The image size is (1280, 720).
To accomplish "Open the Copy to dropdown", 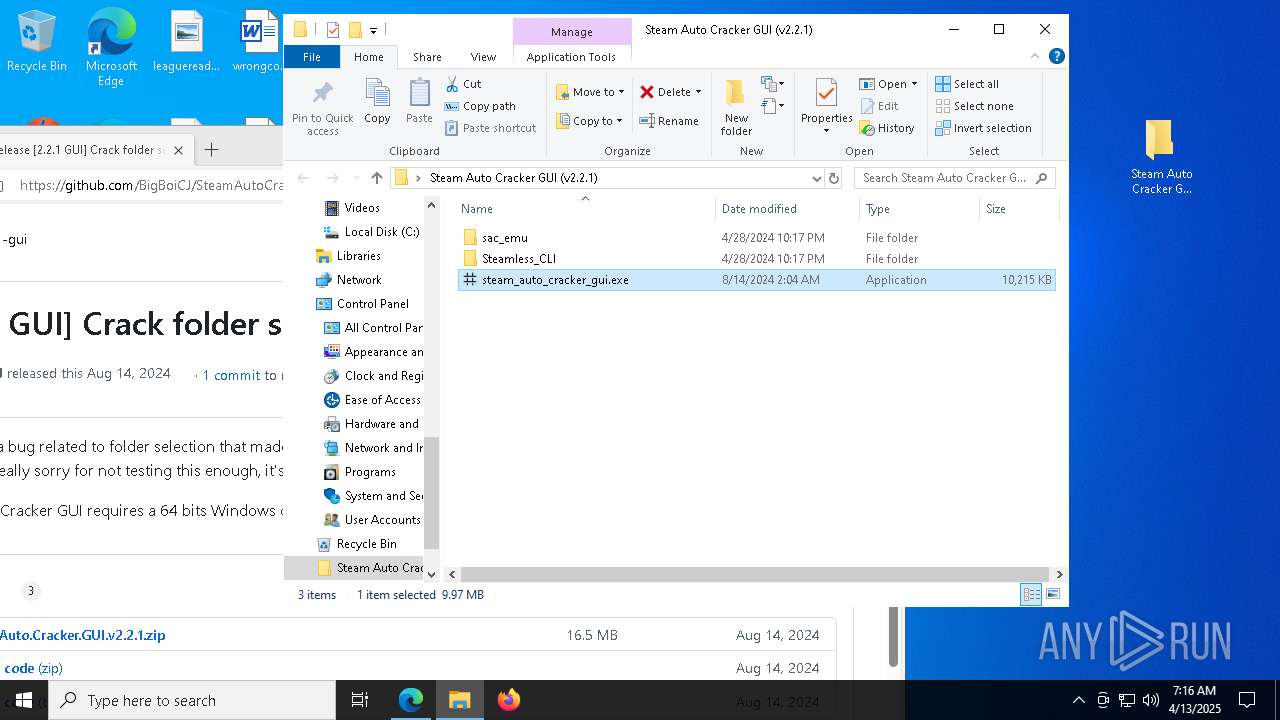I will (x=590, y=121).
